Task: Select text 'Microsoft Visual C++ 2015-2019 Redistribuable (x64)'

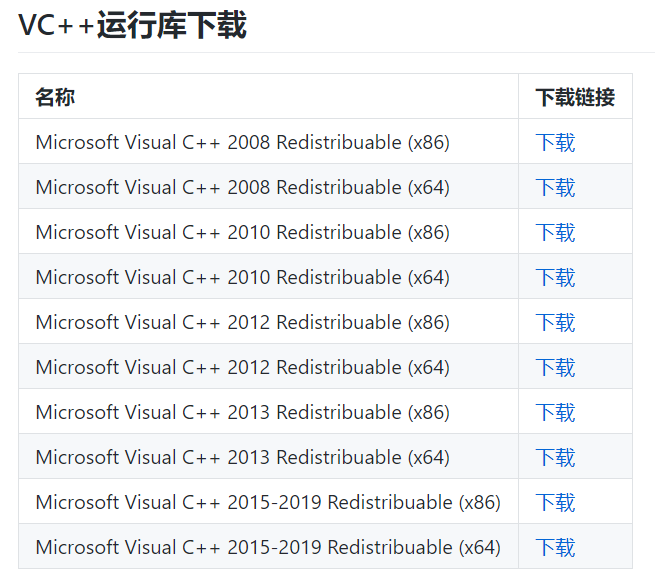Action: tap(268, 548)
